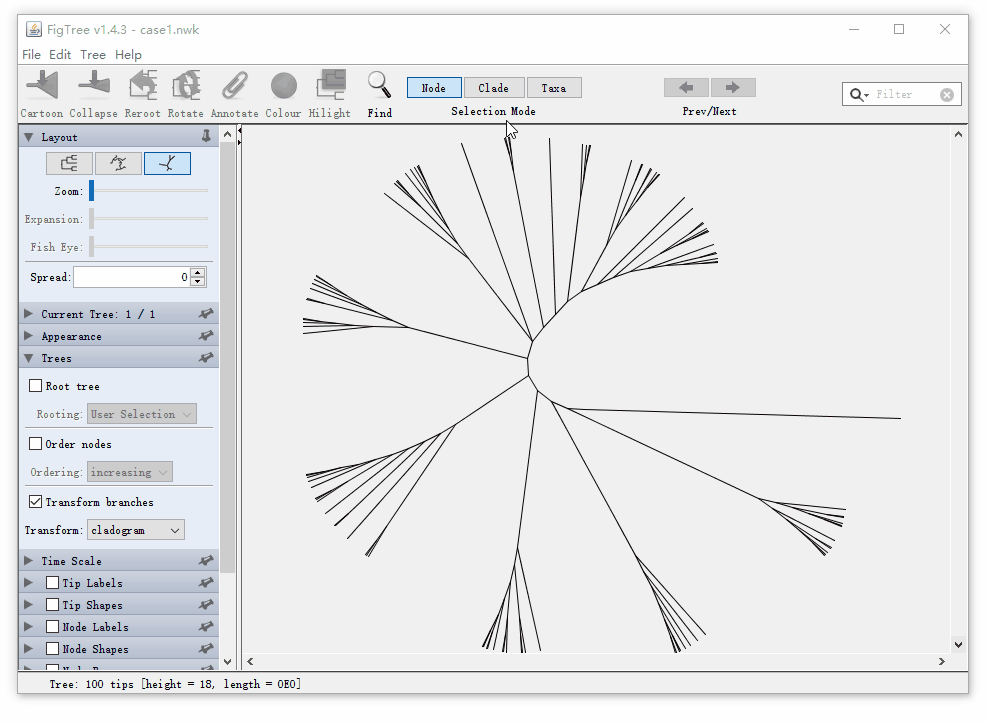The width and height of the screenshot is (988, 724).
Task: Click into the Spread value field
Action: click(x=132, y=277)
